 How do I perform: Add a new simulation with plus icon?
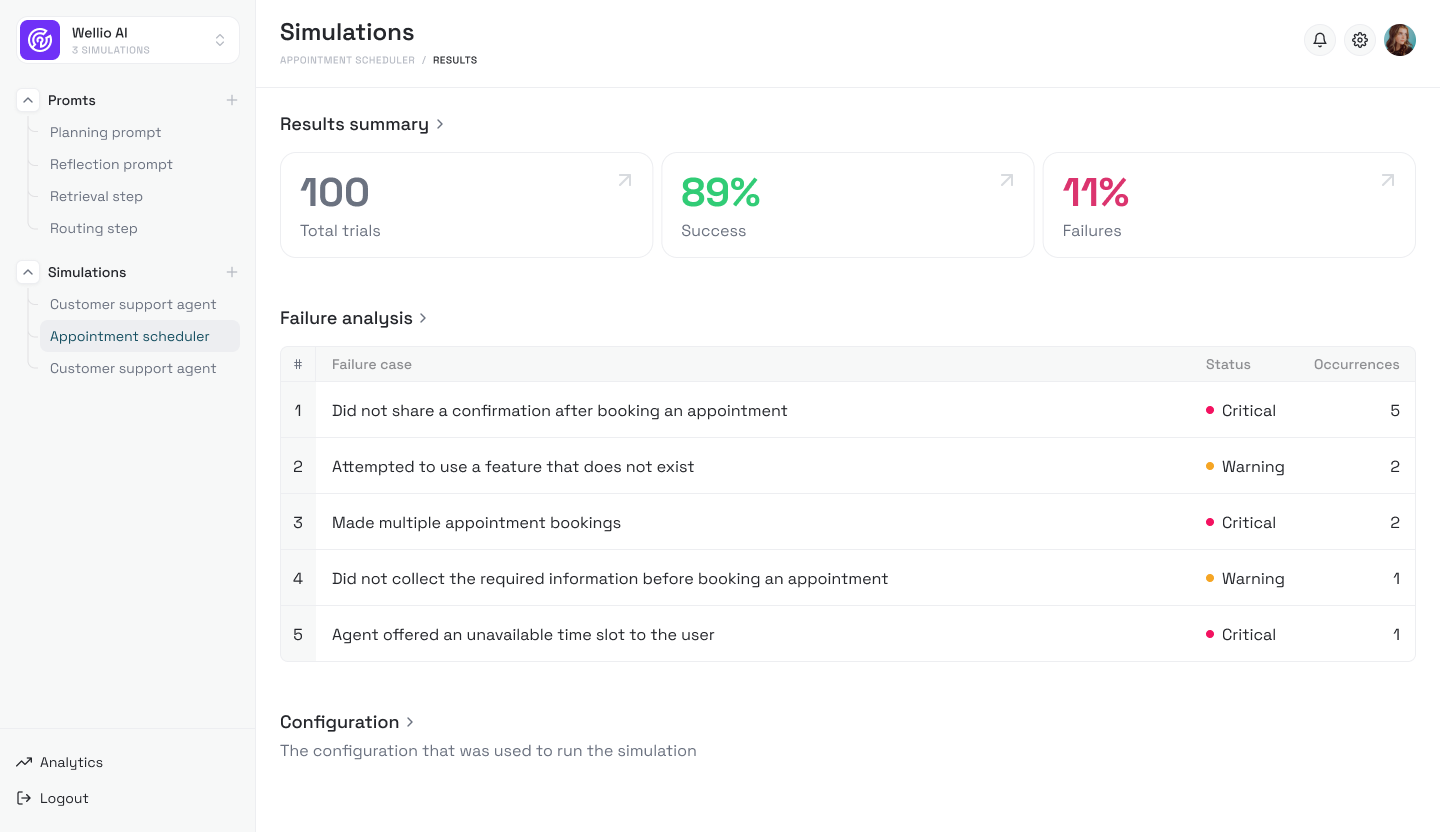pyautogui.click(x=232, y=272)
